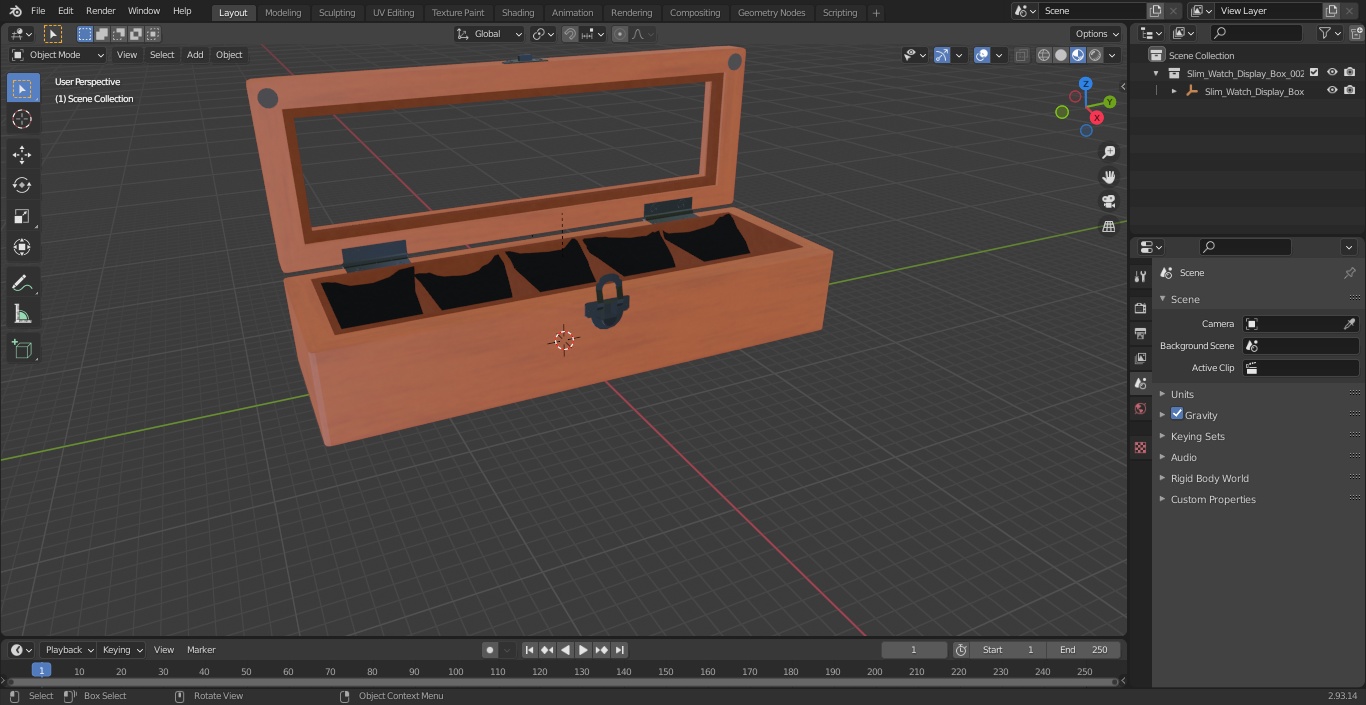
Task: Open the Blender logo menu
Action: coord(14,11)
